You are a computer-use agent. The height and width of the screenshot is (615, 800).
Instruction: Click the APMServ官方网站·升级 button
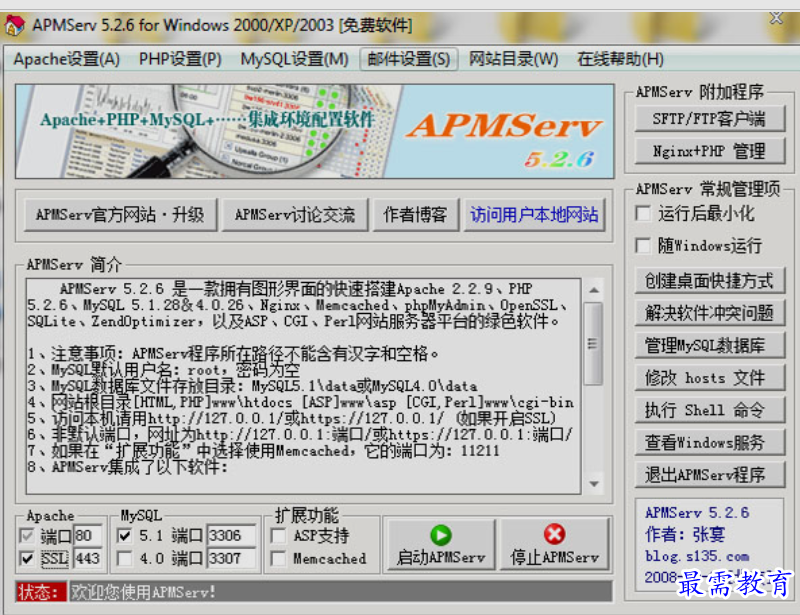120,214
